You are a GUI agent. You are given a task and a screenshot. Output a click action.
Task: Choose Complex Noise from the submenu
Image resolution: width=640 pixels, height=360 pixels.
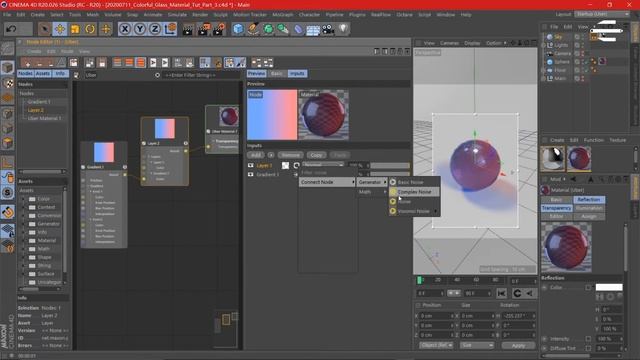414,191
